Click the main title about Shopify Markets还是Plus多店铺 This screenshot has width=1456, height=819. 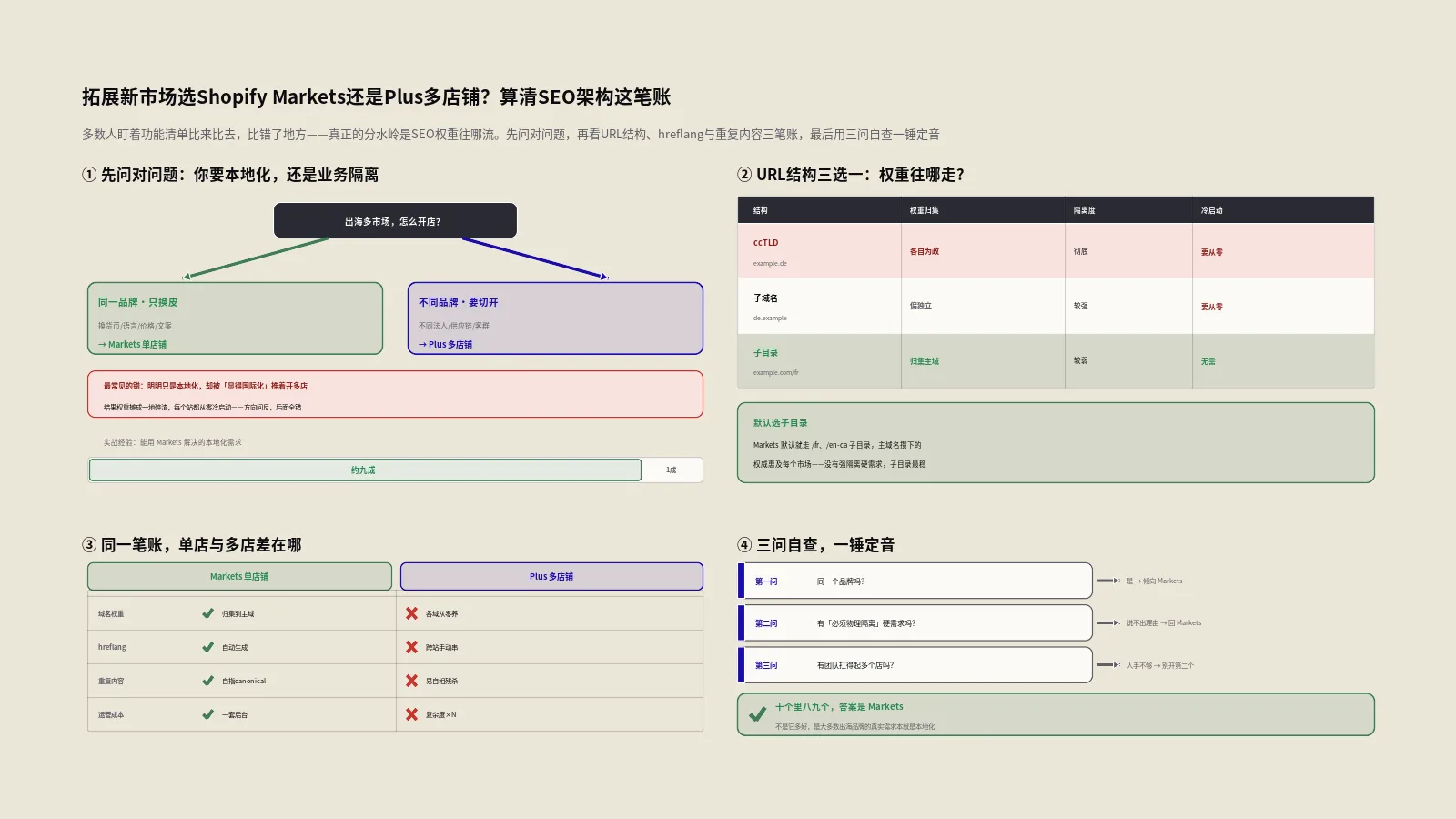click(x=377, y=97)
